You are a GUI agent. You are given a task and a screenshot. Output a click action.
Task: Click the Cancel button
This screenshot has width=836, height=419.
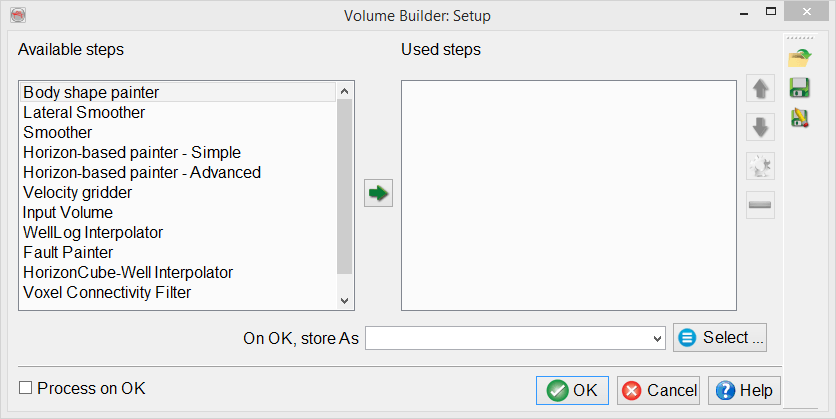point(658,390)
